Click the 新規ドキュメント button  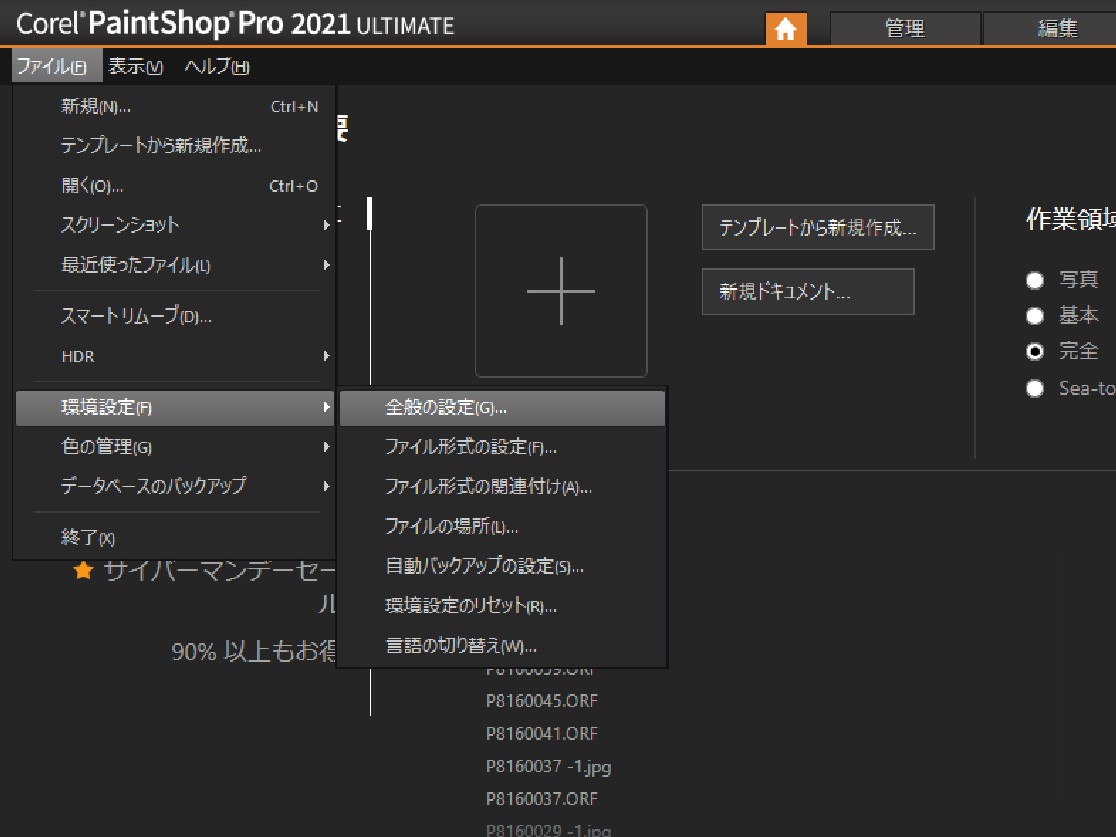[808, 290]
